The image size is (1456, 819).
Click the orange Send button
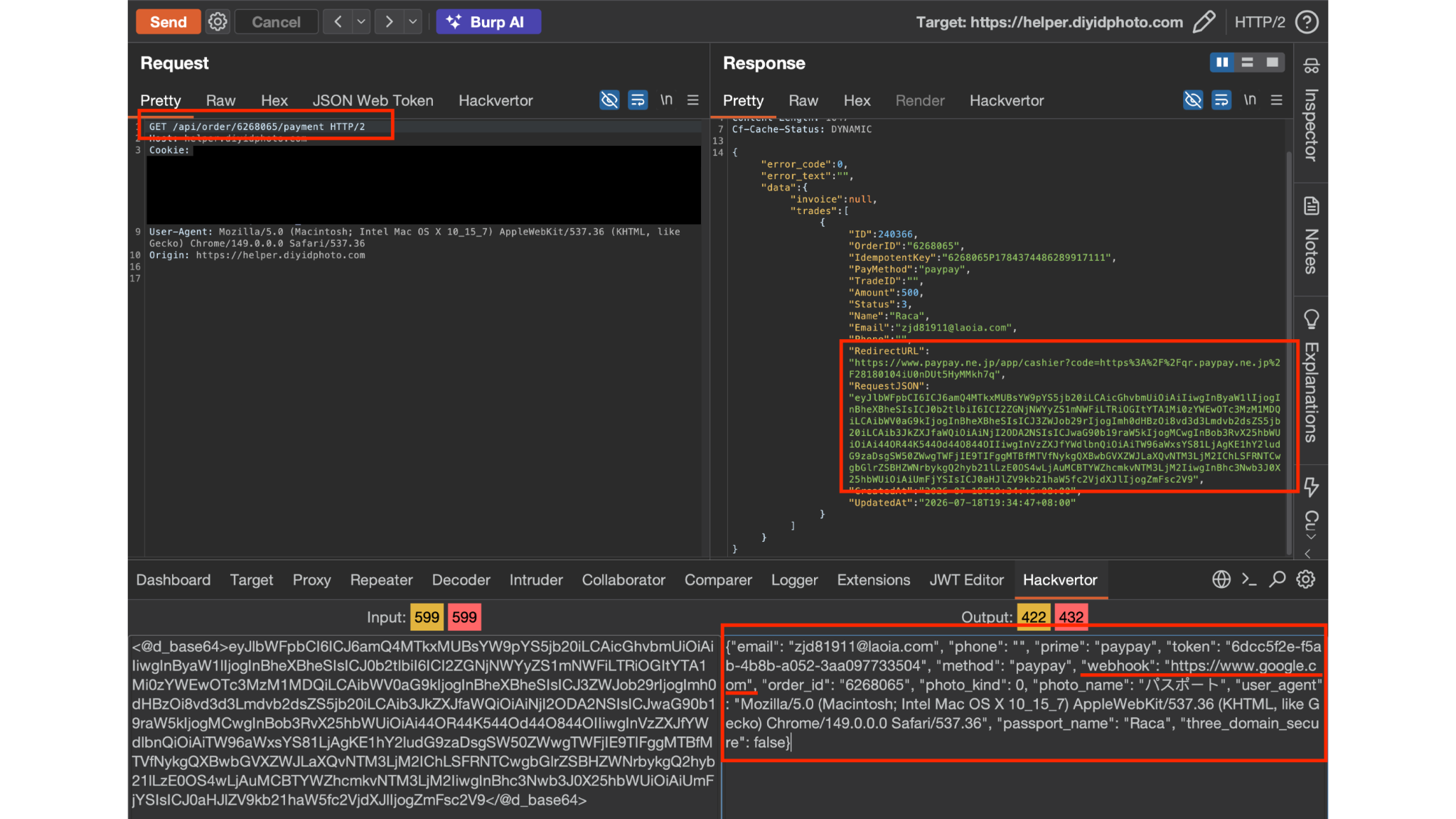(168, 22)
